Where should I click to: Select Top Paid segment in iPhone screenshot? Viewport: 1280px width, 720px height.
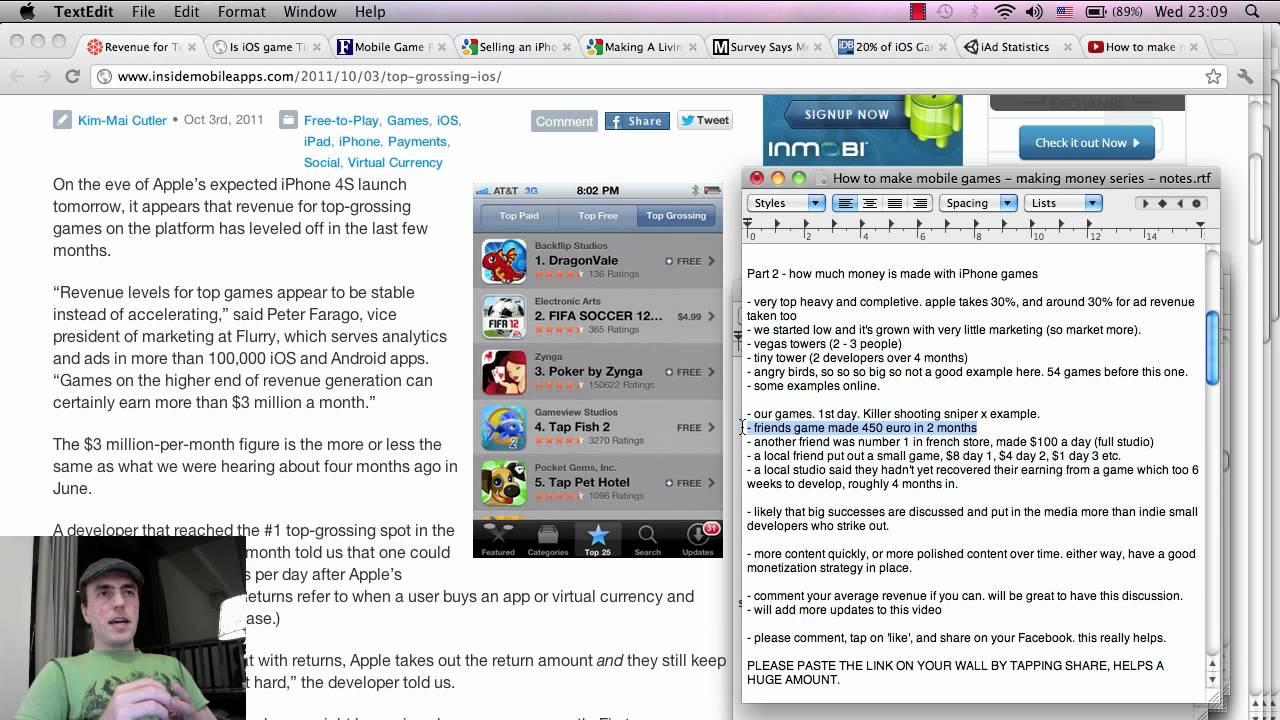[519, 215]
